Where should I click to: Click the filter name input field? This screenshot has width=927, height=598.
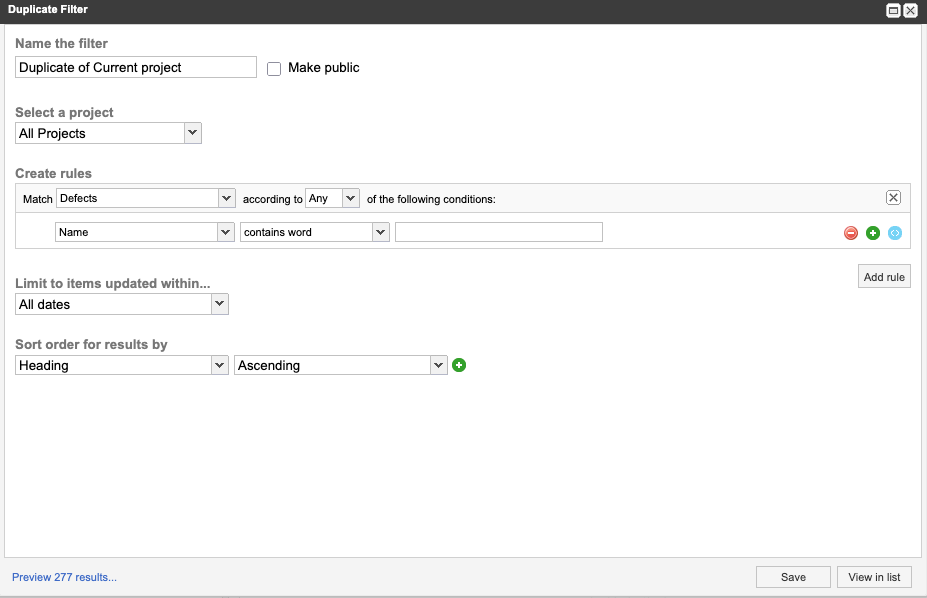pyautogui.click(x=135, y=67)
